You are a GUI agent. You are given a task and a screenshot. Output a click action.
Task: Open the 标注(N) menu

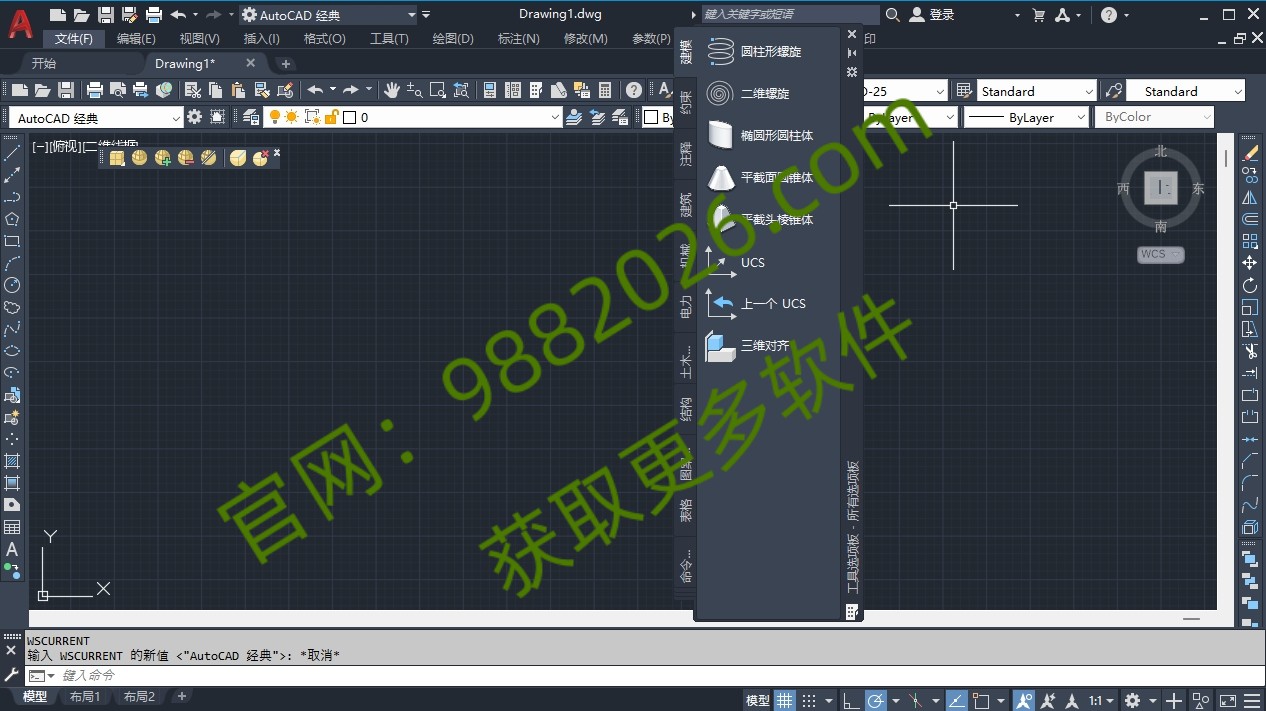click(x=518, y=38)
